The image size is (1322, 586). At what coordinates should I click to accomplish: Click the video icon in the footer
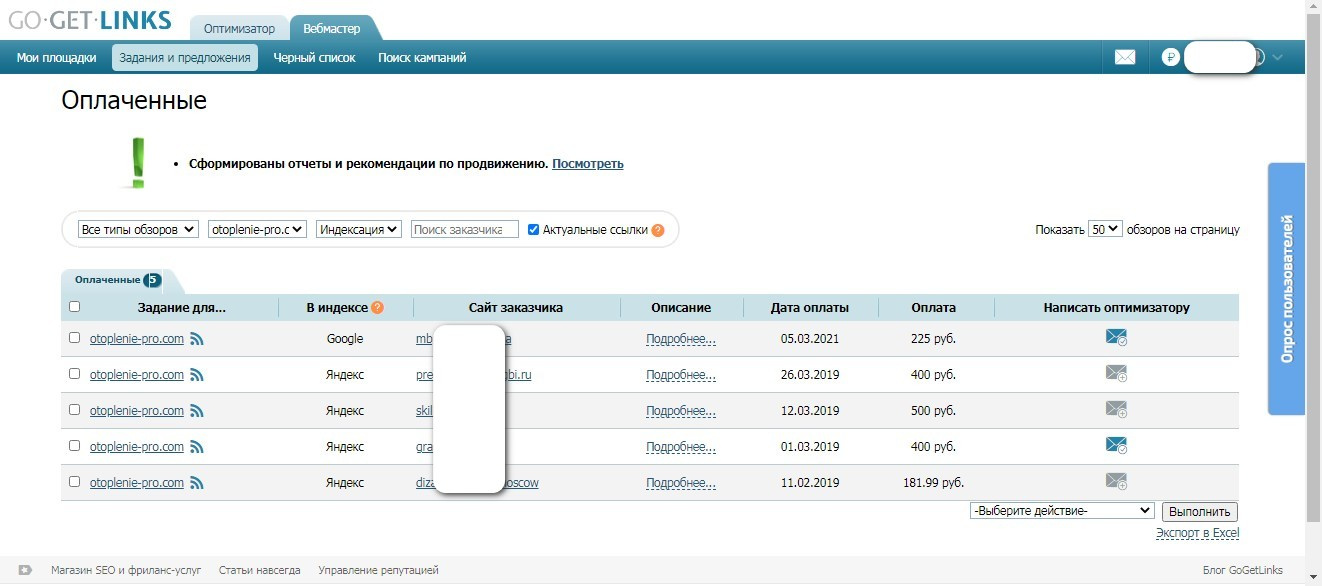[25, 570]
